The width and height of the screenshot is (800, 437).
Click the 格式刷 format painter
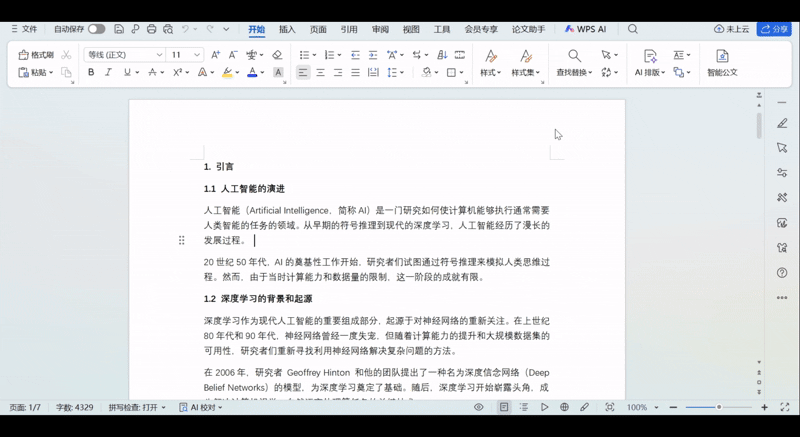pos(36,55)
